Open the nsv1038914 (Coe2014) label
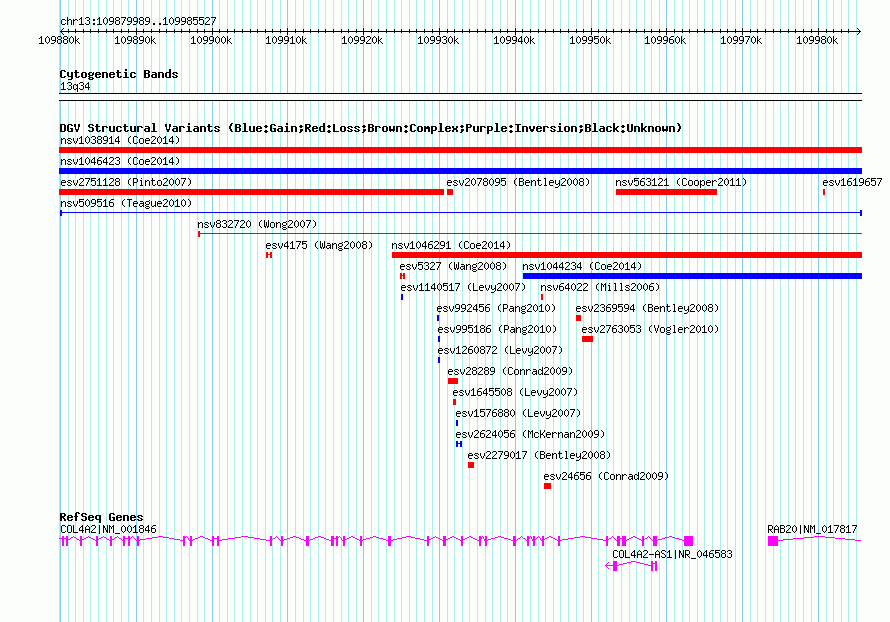 click(x=120, y=140)
